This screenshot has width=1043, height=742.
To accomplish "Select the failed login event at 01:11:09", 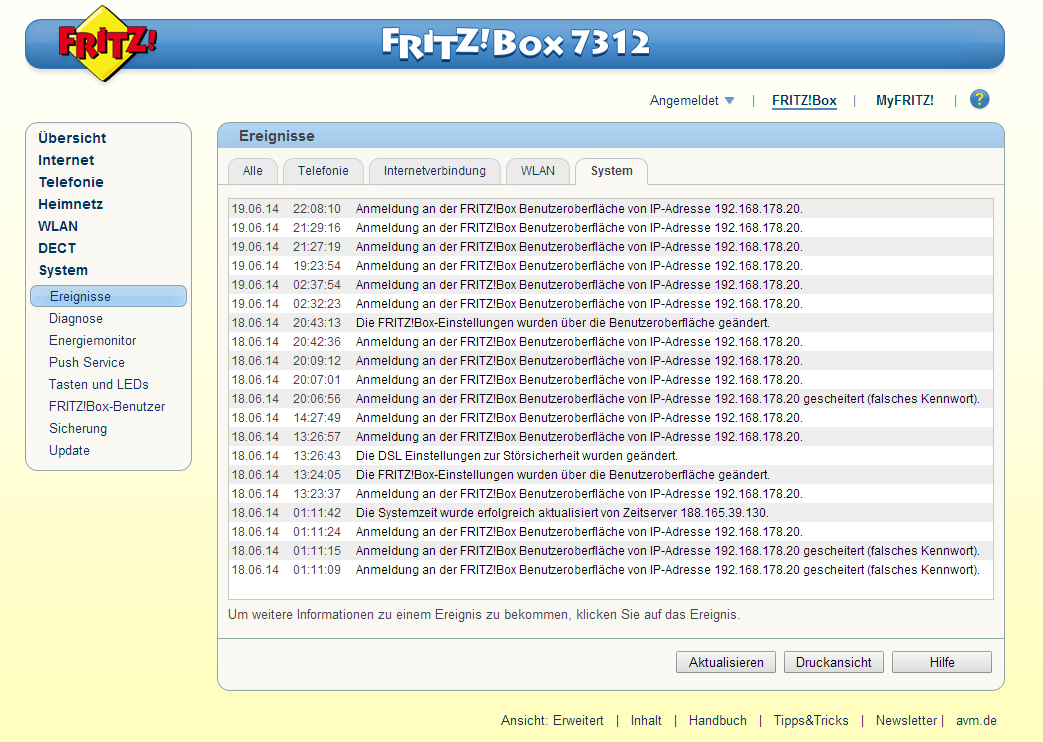I will tap(611, 570).
